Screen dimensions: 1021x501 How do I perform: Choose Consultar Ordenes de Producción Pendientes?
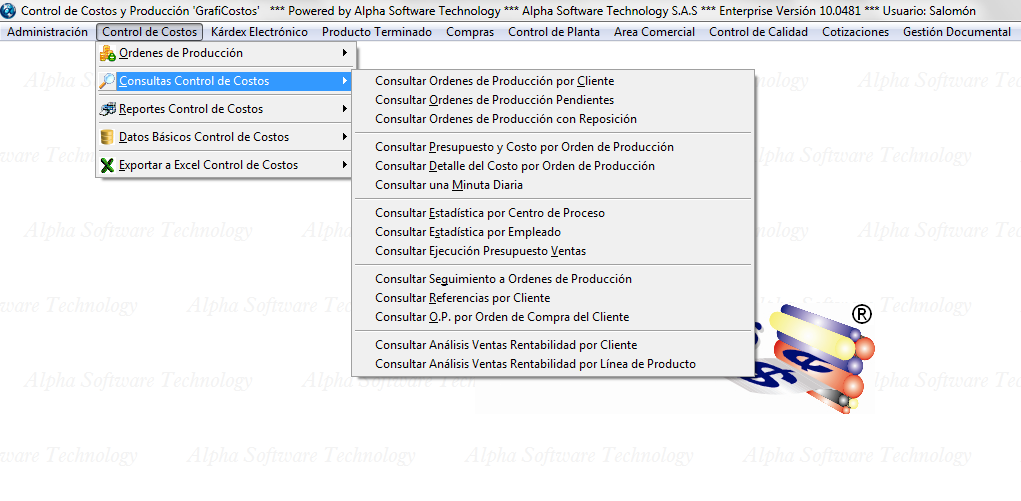pyautogui.click(x=494, y=100)
